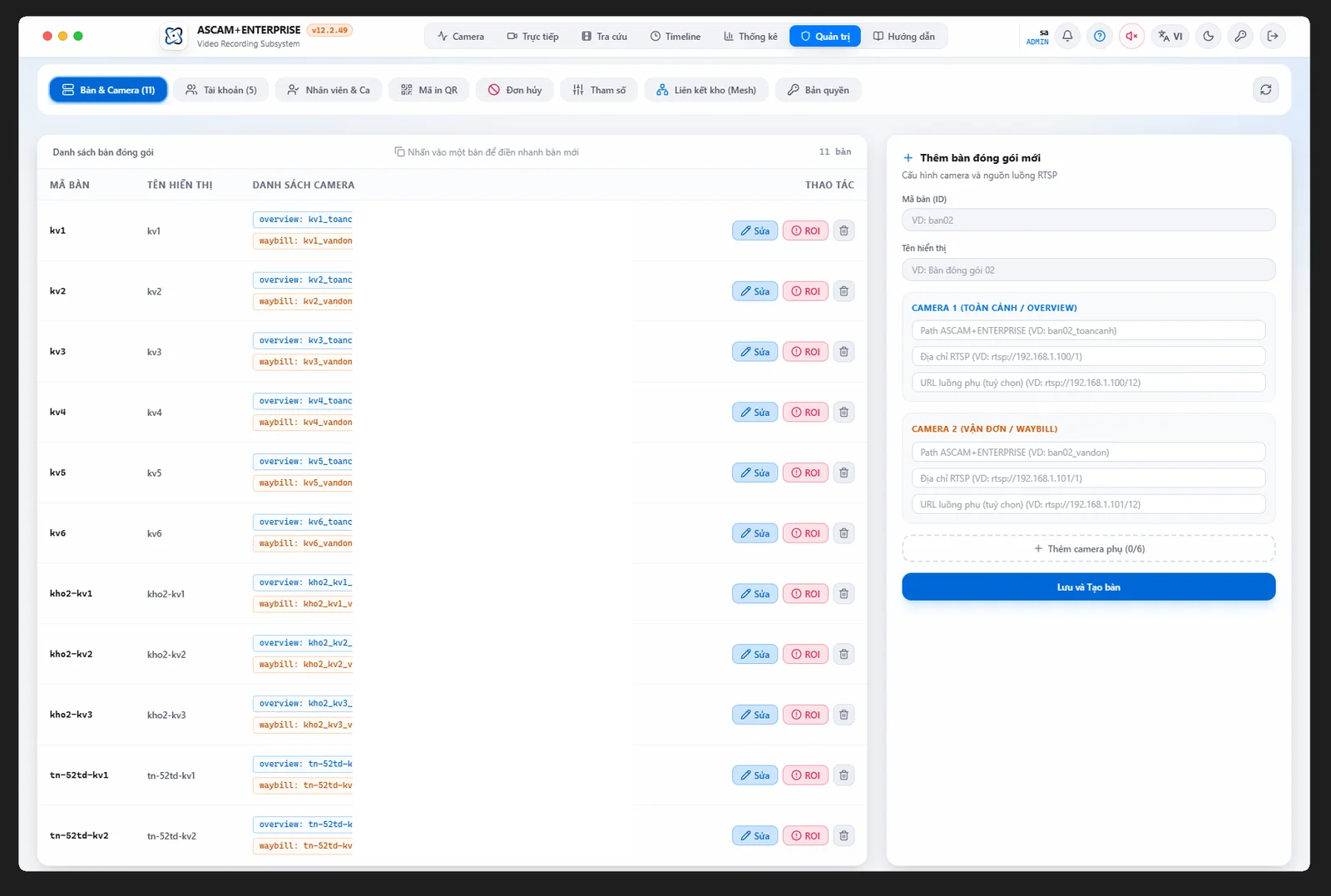Delete table kv5 with trash icon

tap(844, 473)
